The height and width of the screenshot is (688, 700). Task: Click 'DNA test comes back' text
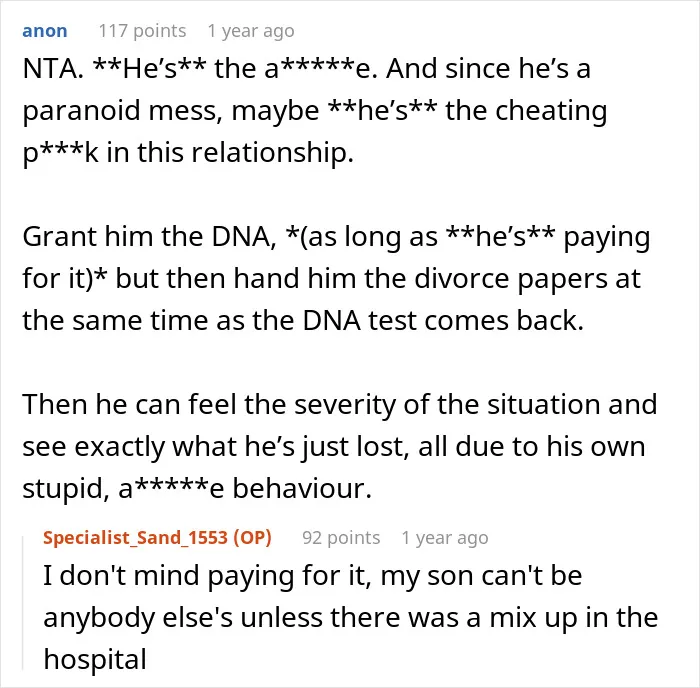443,321
